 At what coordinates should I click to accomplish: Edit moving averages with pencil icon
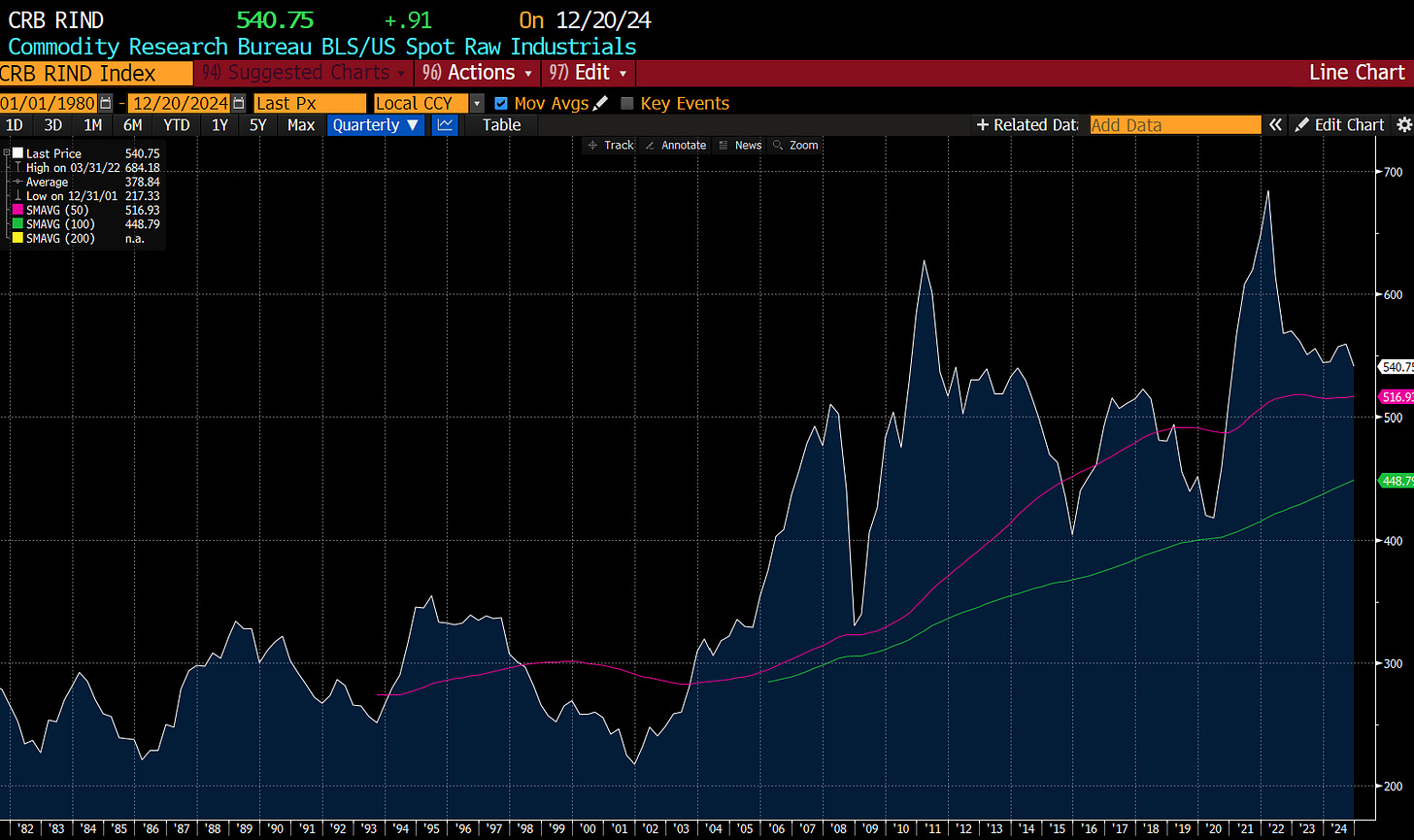point(600,103)
